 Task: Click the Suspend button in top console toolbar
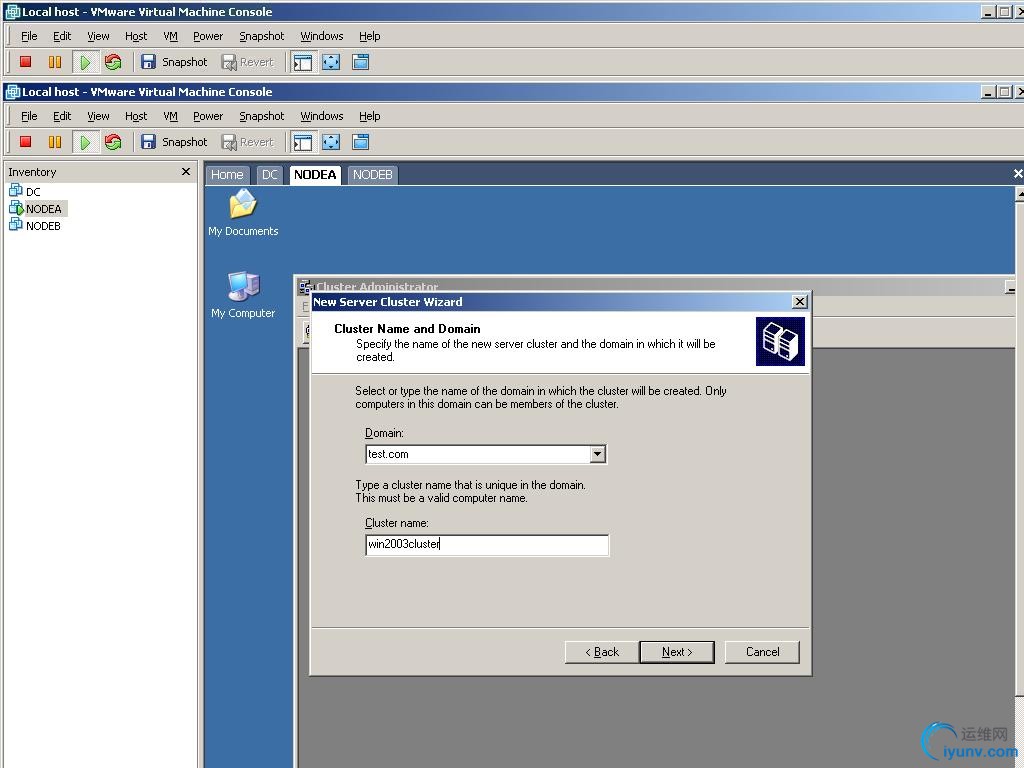pos(55,62)
